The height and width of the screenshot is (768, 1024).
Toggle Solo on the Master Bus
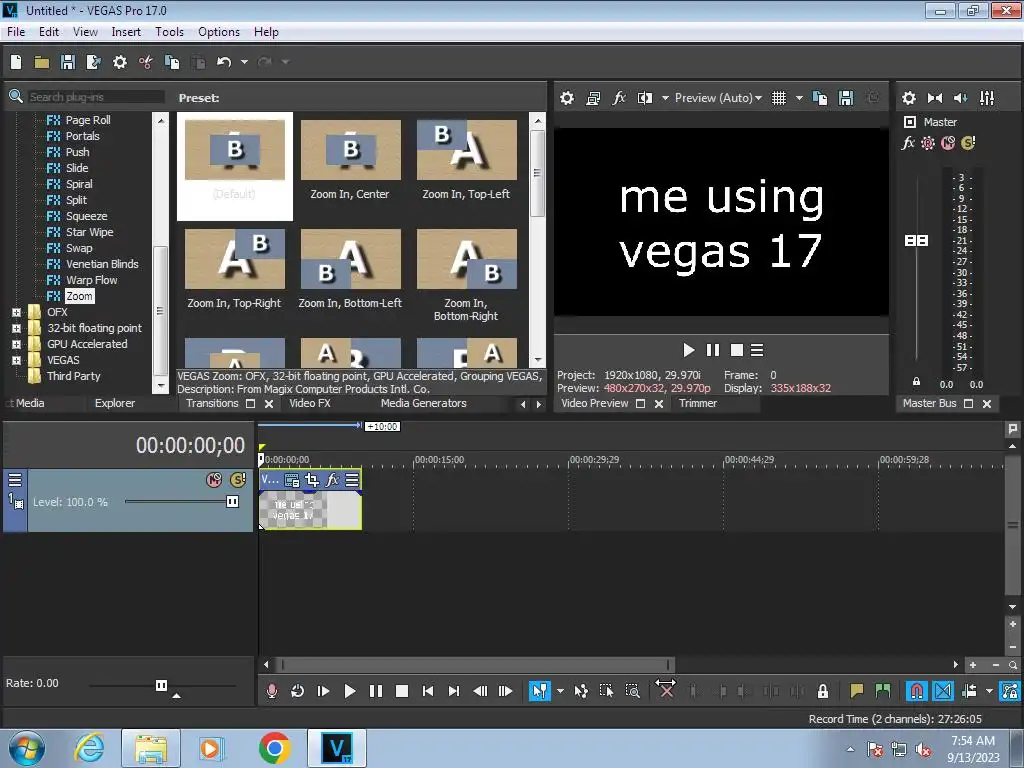pos(968,143)
